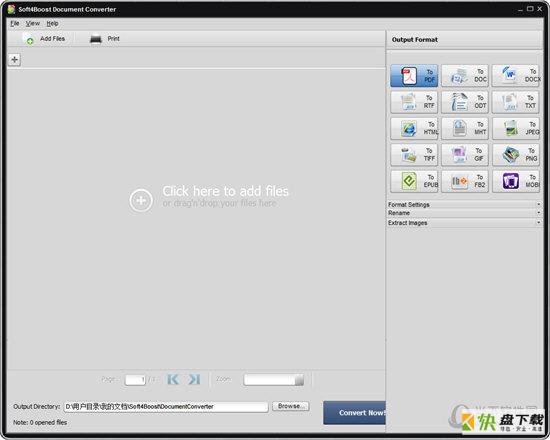This screenshot has width=550, height=440.
Task: Expand the Extract Images section
Action: [464, 223]
